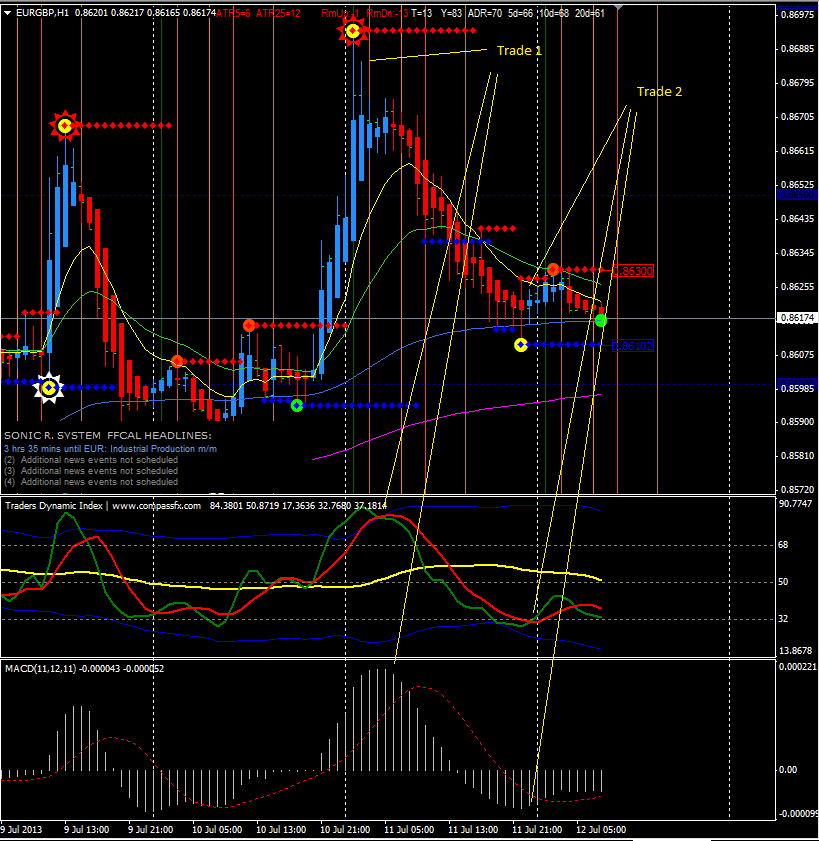Click the 10 Jul 21:00 time axis label
This screenshot has width=819, height=841.
(345, 830)
